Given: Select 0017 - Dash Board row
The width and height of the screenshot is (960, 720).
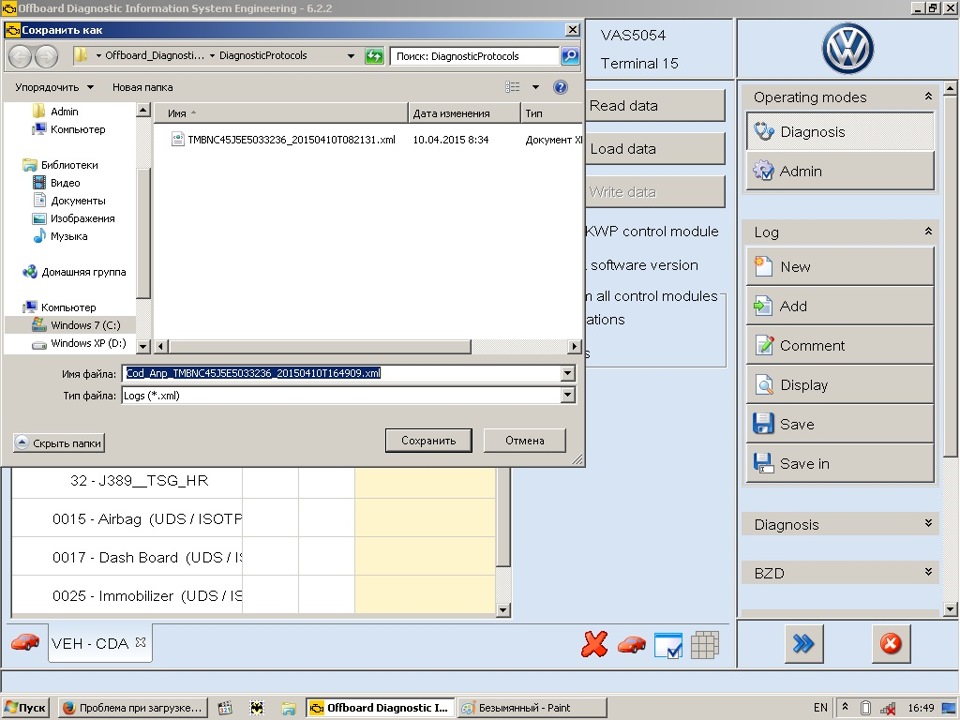Looking at the screenshot, I should pyautogui.click(x=127, y=557).
